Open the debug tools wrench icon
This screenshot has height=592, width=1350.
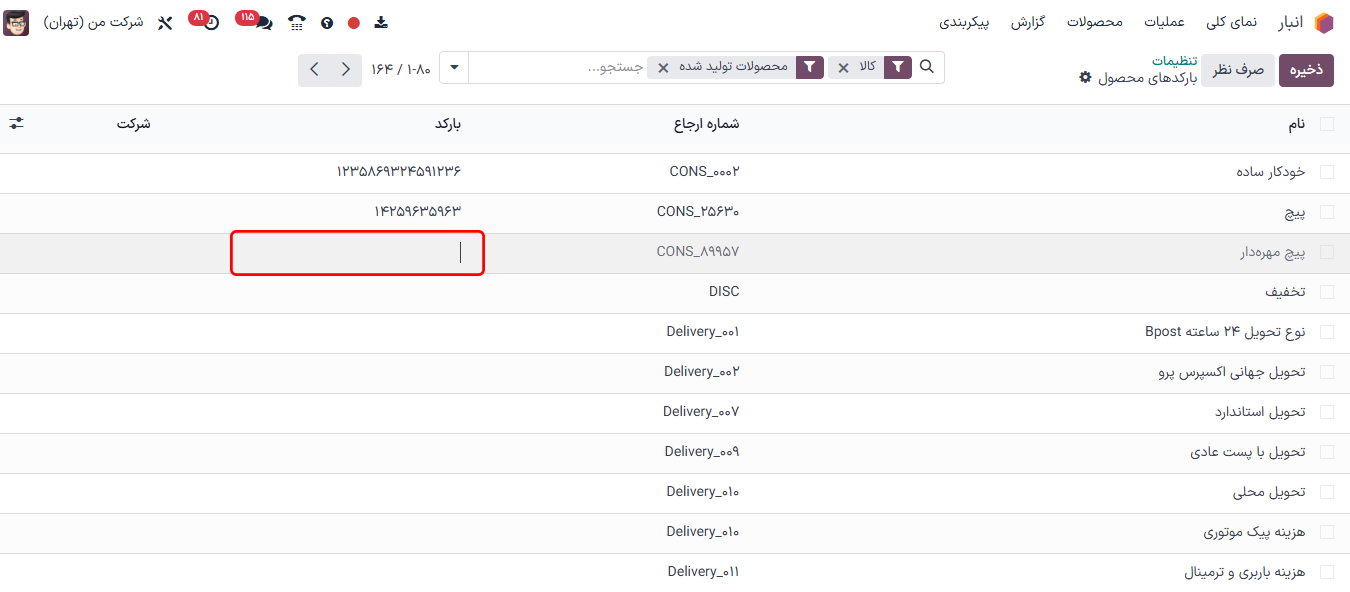click(165, 22)
